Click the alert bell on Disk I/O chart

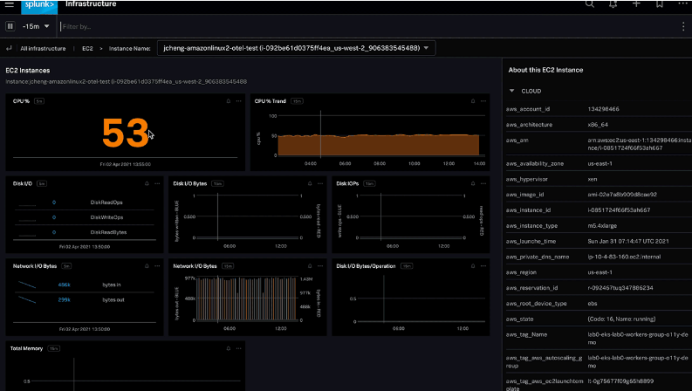click(x=147, y=184)
